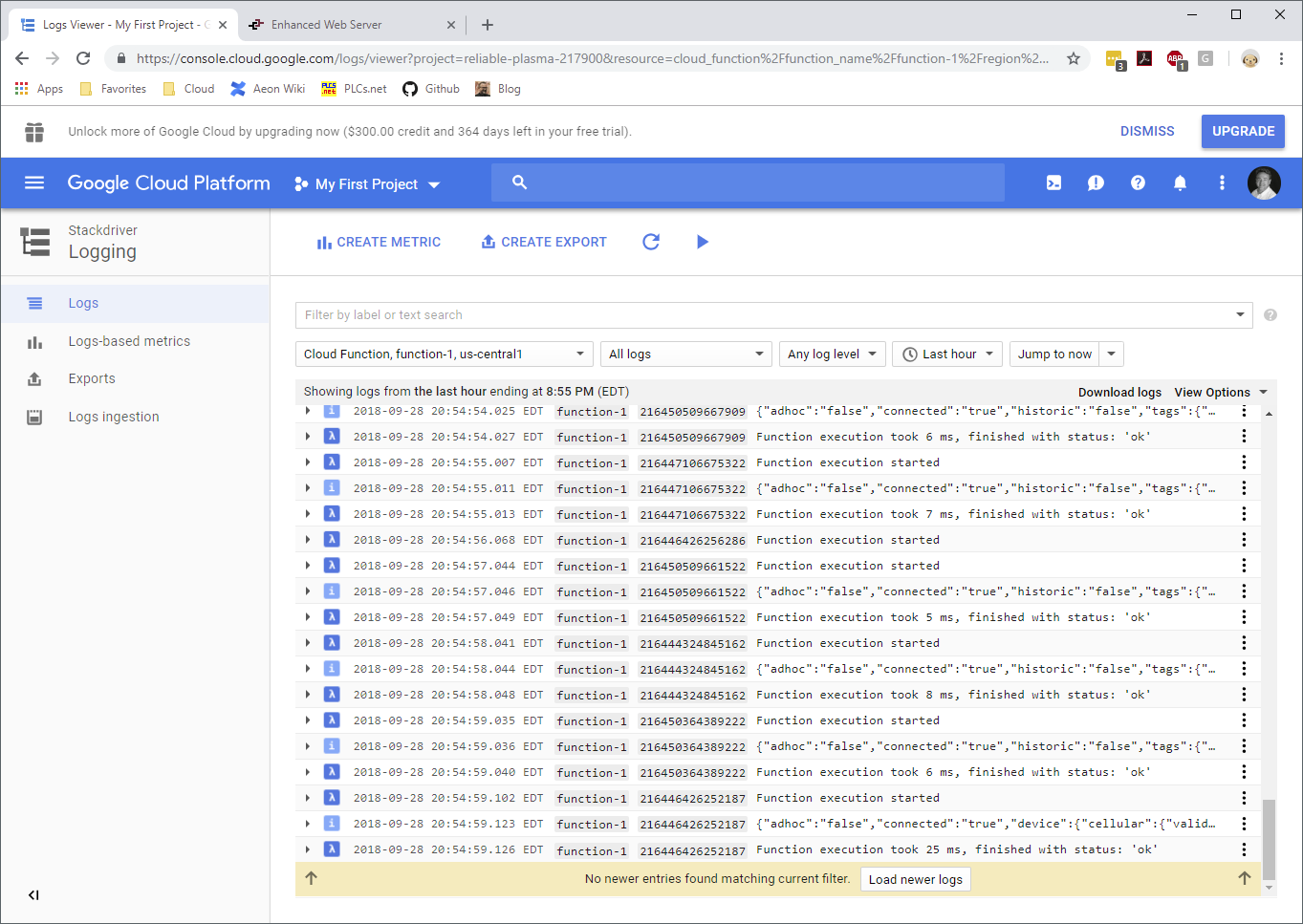Viewport: 1303px width, 924px height.
Task: Open Chrome's three-dot menu
Action: pyautogui.click(x=1282, y=58)
